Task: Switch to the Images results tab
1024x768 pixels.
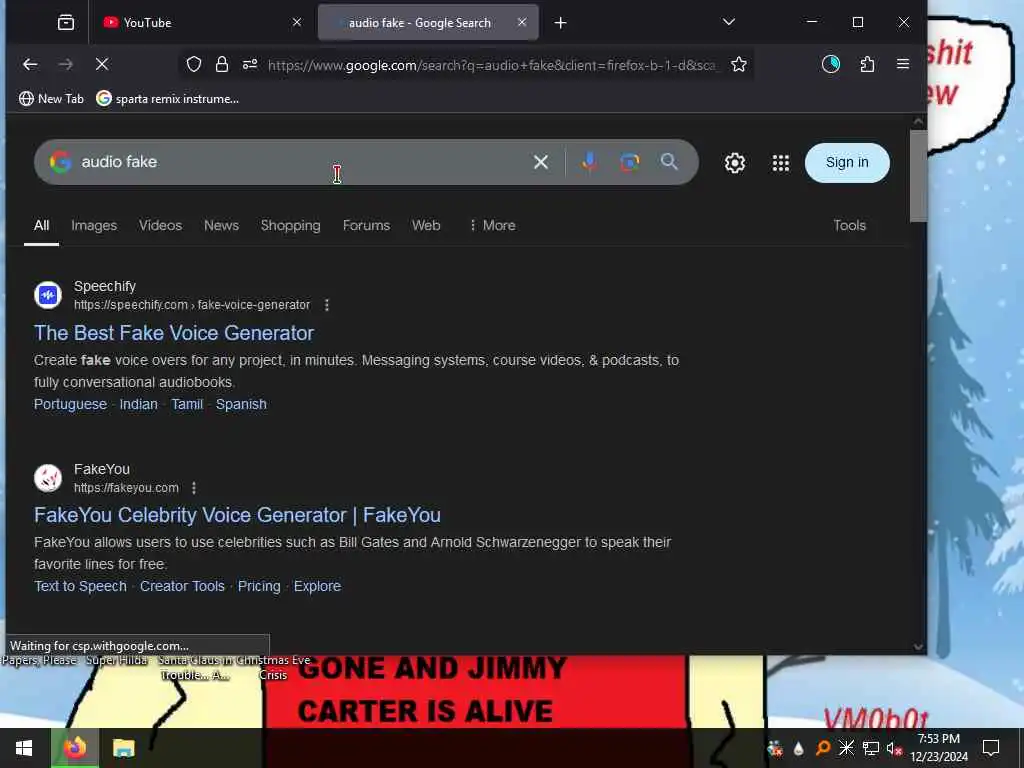Action: click(x=94, y=225)
